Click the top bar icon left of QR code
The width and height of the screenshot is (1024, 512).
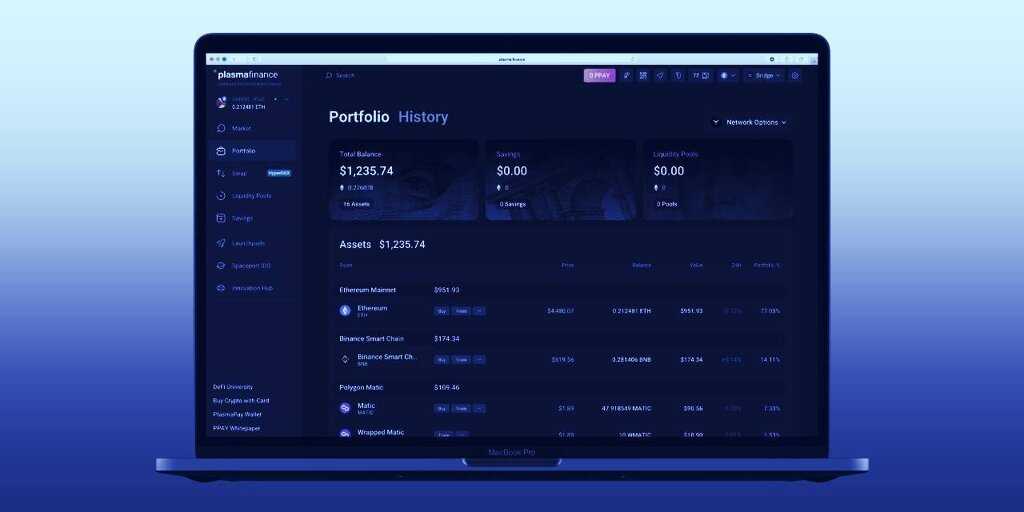click(x=626, y=76)
